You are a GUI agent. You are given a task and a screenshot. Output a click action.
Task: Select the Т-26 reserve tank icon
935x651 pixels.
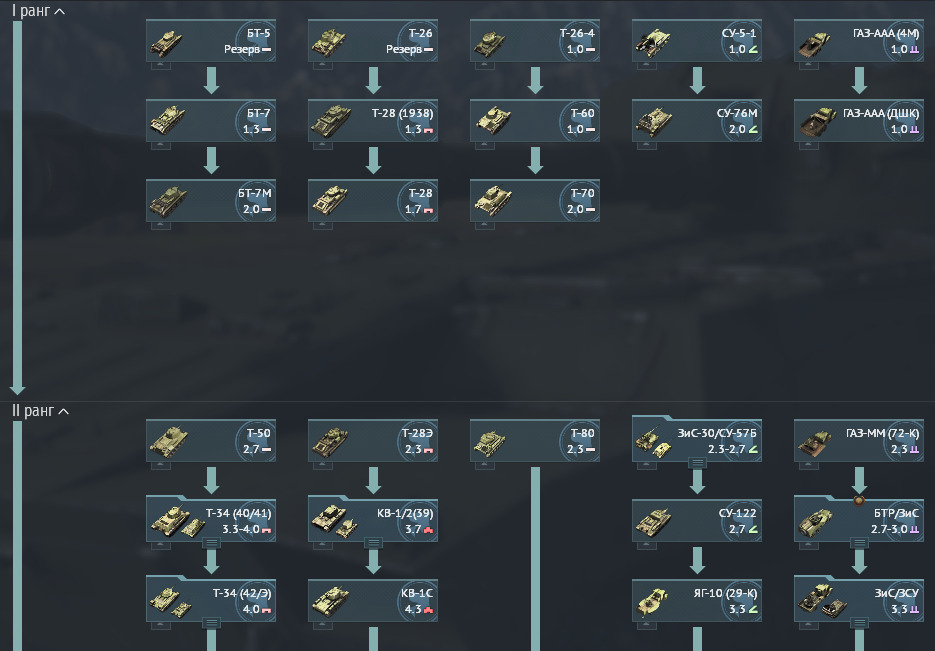pos(328,42)
